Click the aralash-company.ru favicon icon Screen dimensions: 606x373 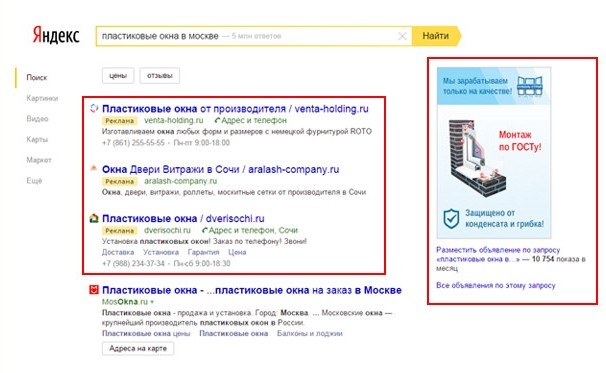(x=94, y=169)
